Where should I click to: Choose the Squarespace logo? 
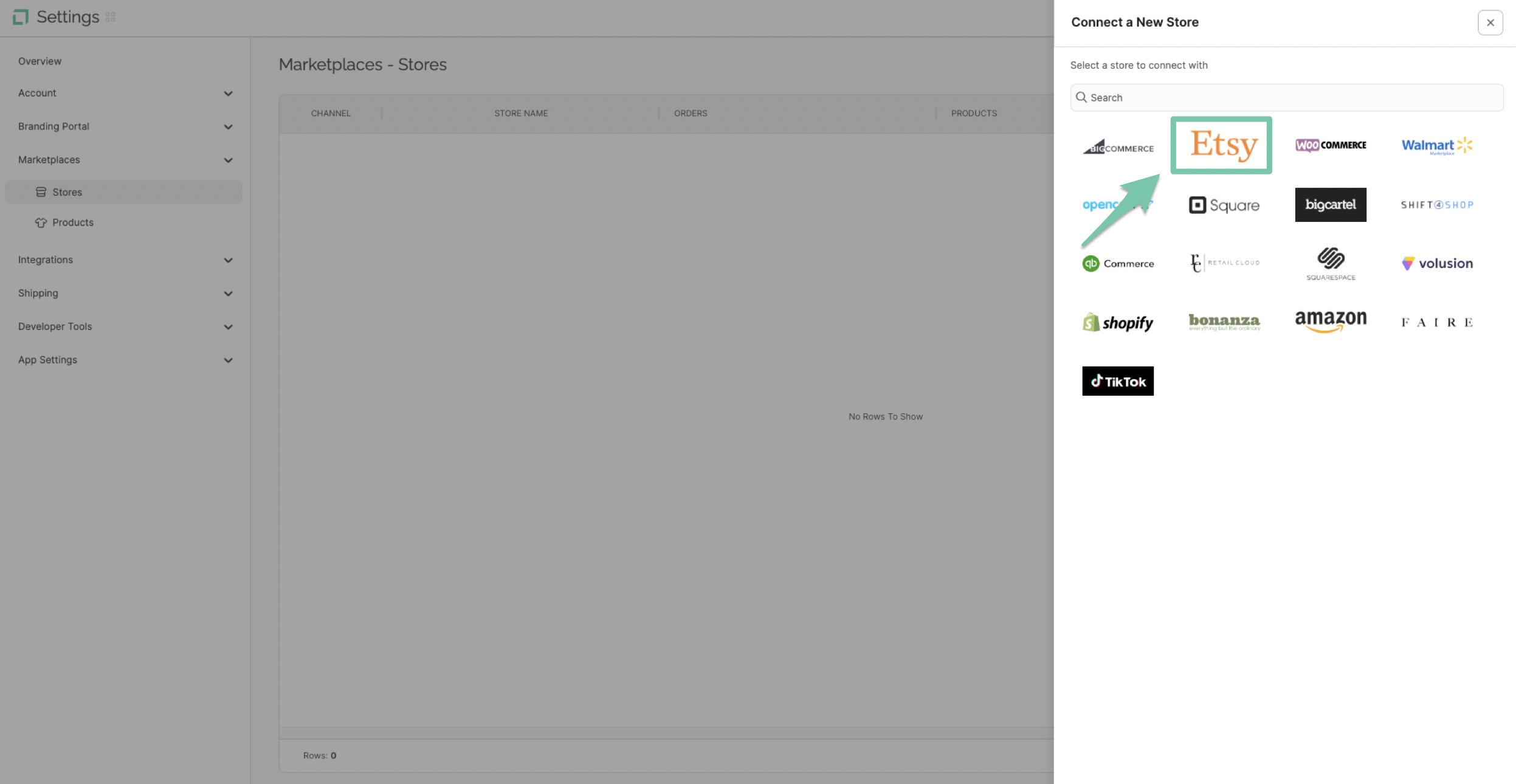(1331, 264)
